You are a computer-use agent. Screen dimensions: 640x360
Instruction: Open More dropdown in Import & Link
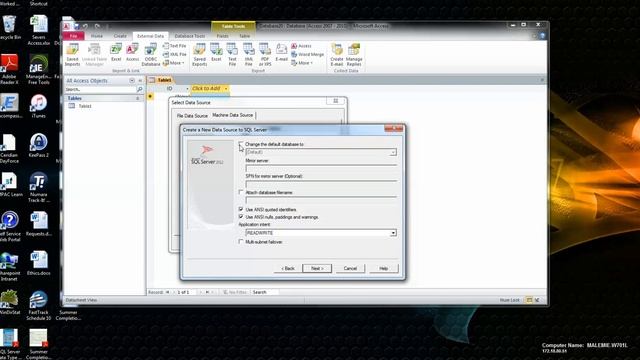point(174,63)
